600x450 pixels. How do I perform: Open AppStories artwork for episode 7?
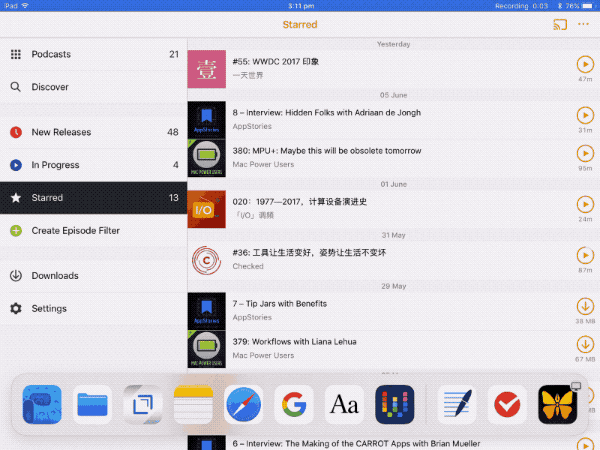click(207, 311)
